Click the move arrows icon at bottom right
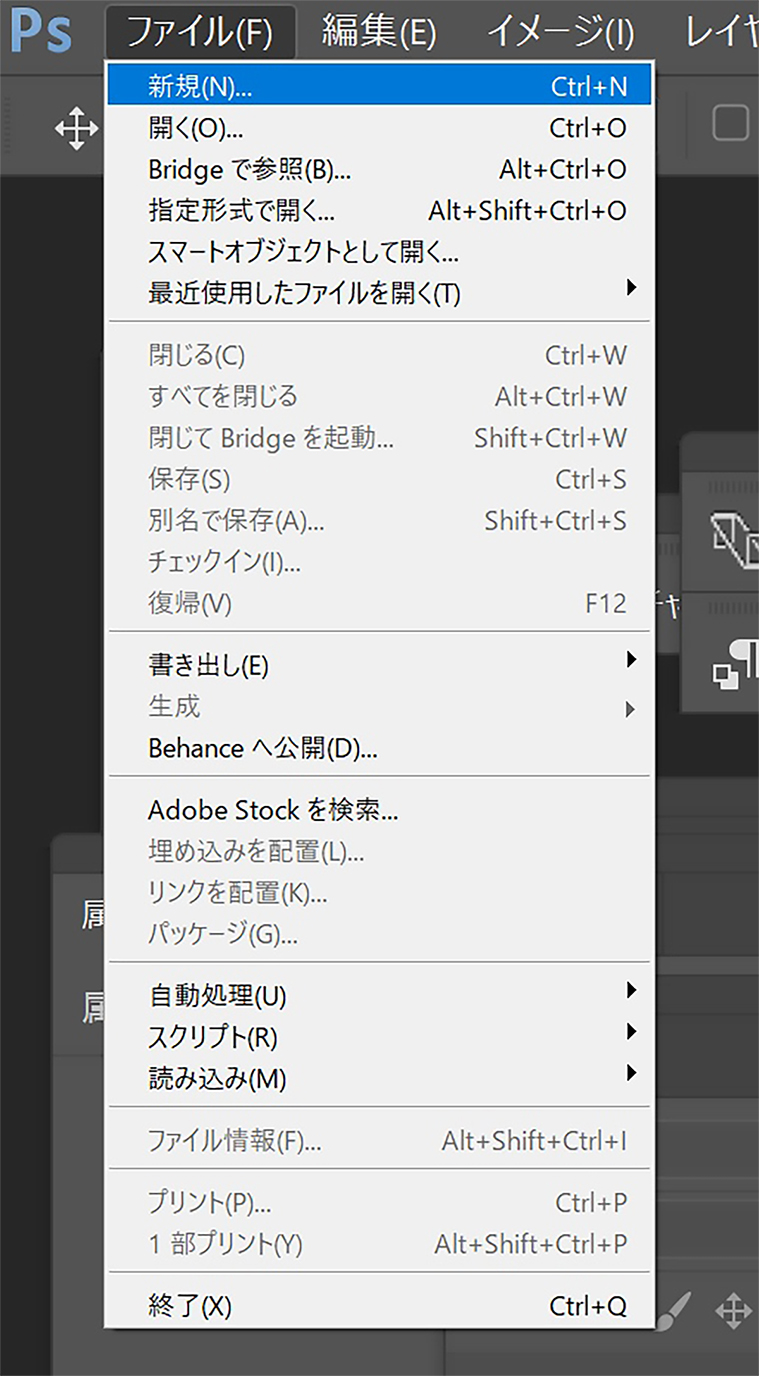The image size is (759, 1376). pyautogui.click(x=733, y=1310)
